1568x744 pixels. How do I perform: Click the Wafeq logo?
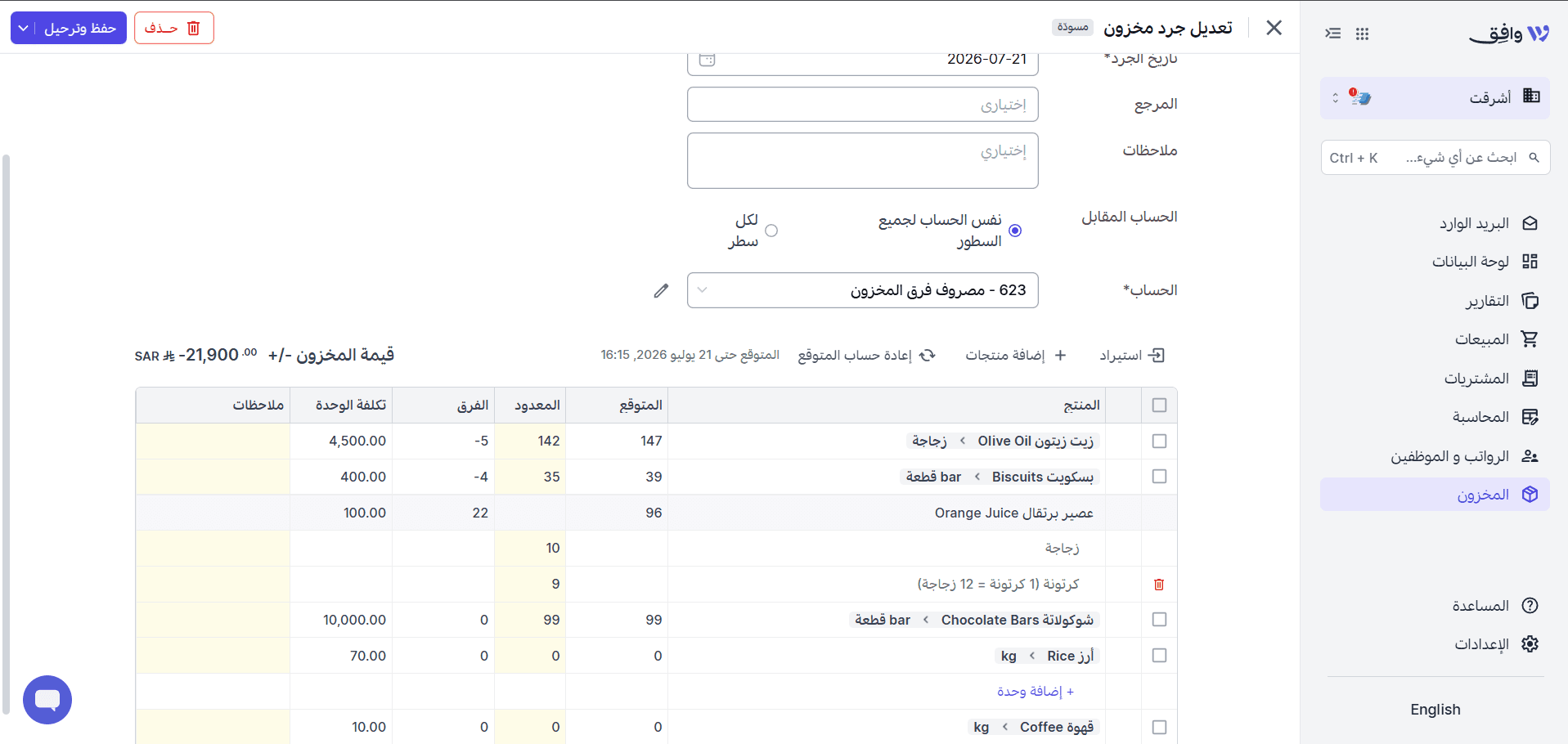[1509, 34]
